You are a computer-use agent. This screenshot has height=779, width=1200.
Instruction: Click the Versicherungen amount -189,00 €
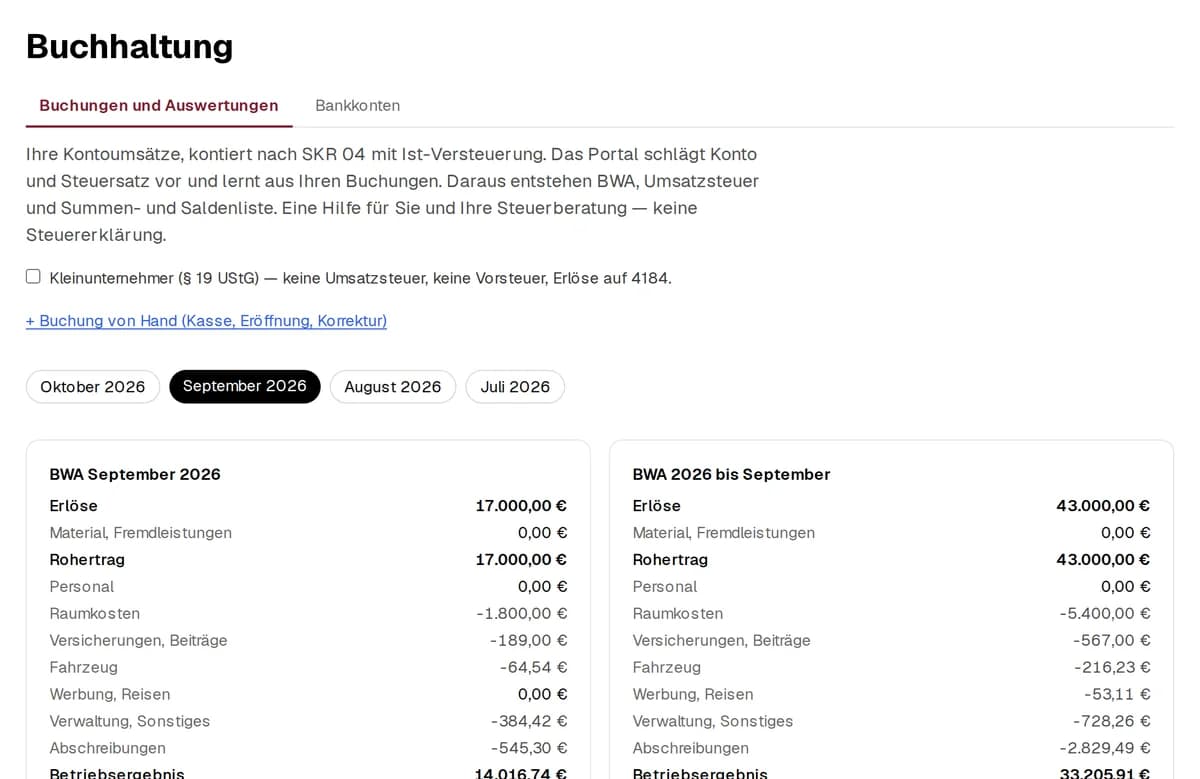point(529,640)
